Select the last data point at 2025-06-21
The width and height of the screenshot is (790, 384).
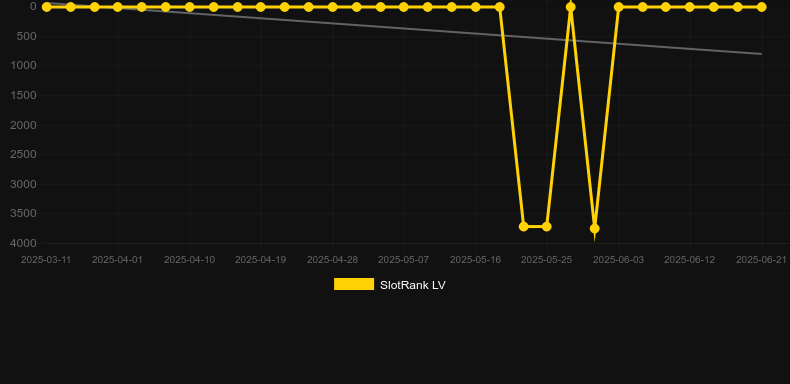tap(761, 7)
